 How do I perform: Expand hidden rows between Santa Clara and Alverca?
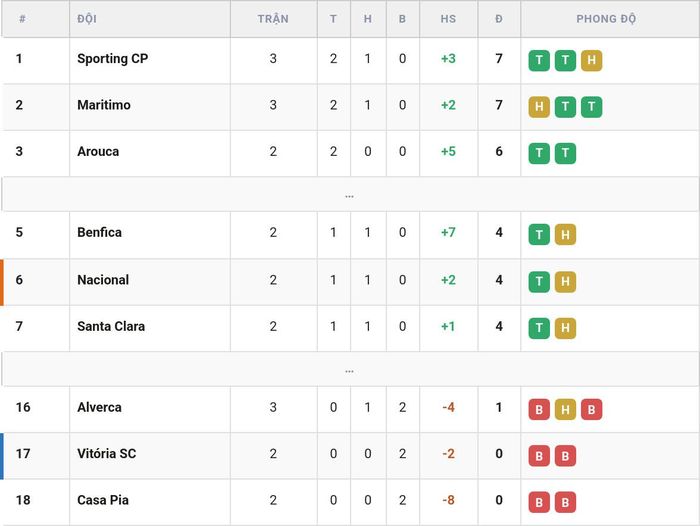click(x=350, y=369)
